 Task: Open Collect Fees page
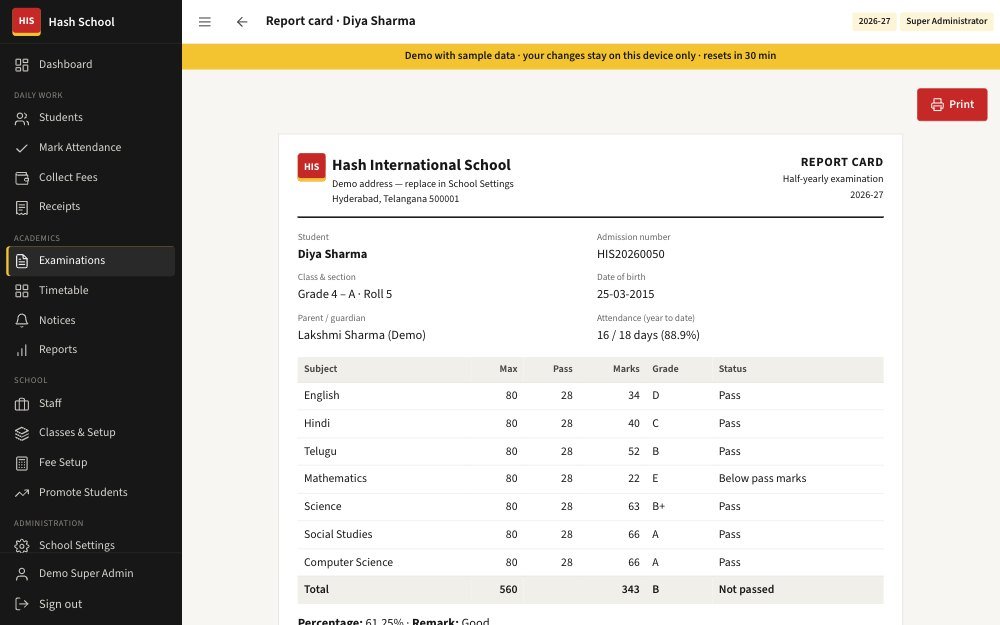pyautogui.click(x=91, y=177)
